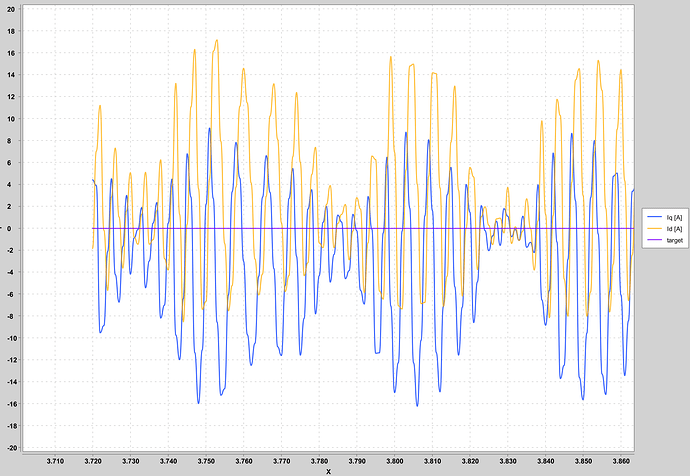The height and width of the screenshot is (476, 690).
Task: Click the 3.770 x-axis tick label
Action: (x=282, y=461)
